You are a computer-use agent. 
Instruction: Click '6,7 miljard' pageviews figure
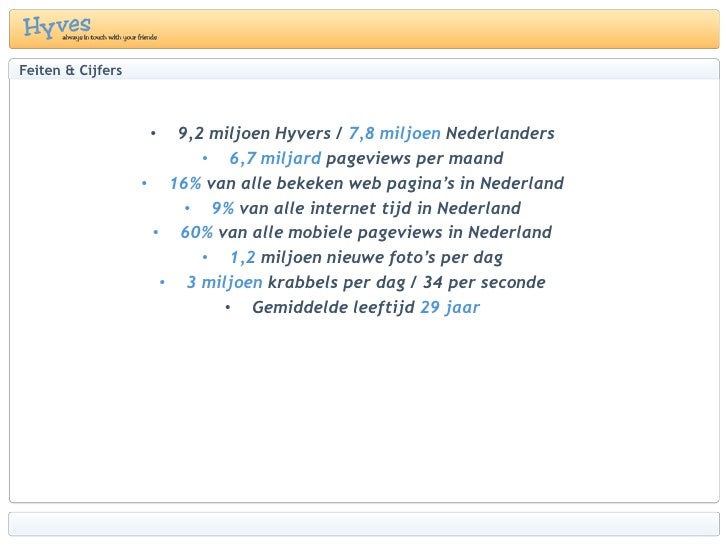tap(275, 158)
